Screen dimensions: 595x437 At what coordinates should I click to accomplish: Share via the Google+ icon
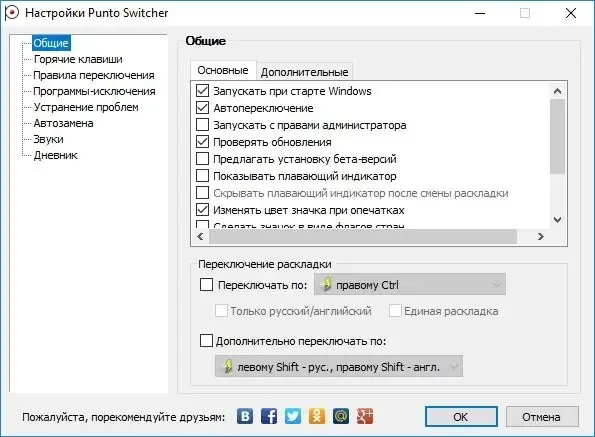click(365, 417)
